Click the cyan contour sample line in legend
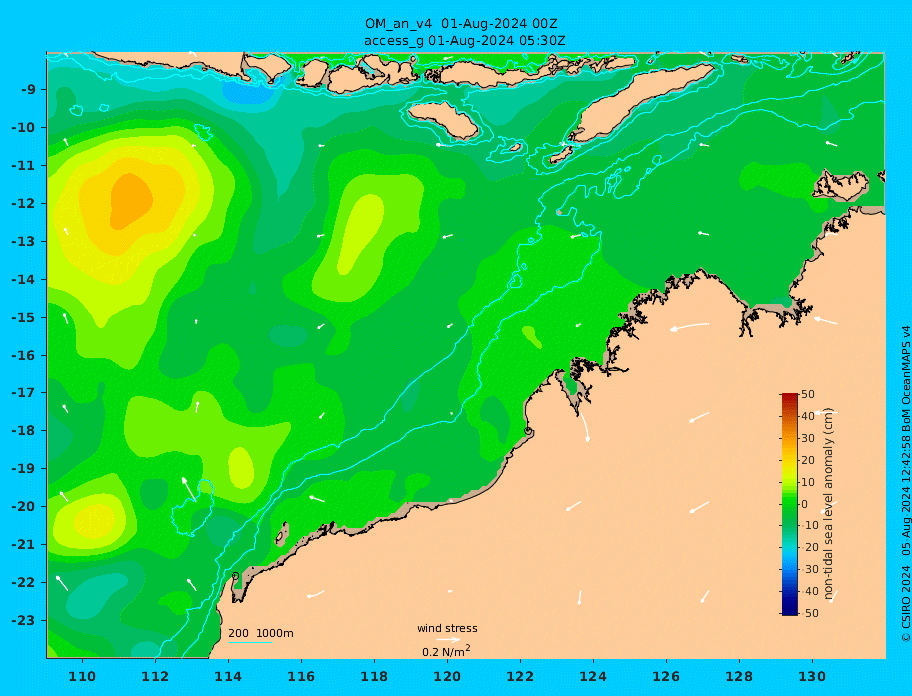Viewport: 912px width, 696px height. 250,642
